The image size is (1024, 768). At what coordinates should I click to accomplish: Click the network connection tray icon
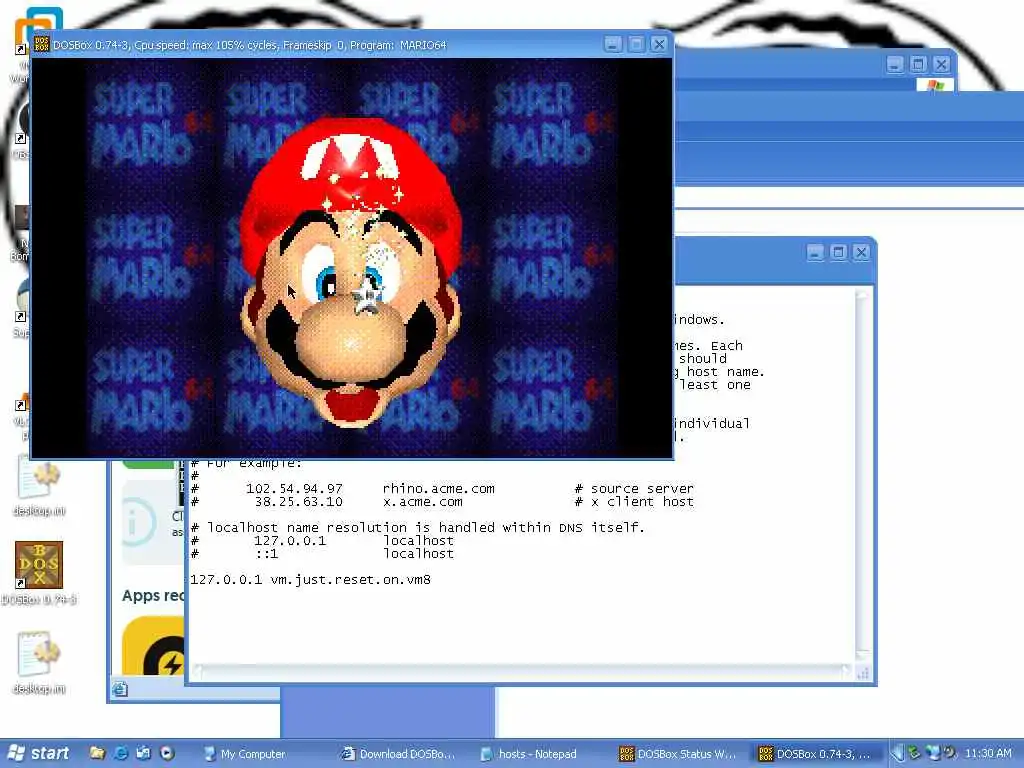pos(933,753)
